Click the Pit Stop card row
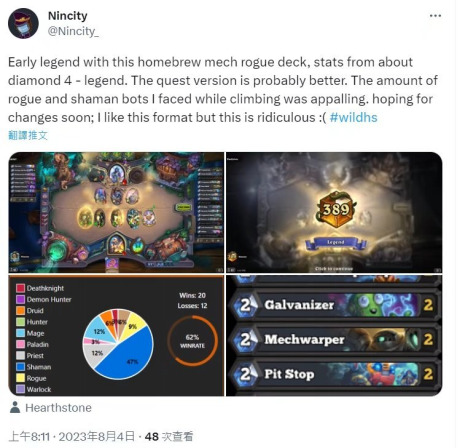 click(334, 374)
